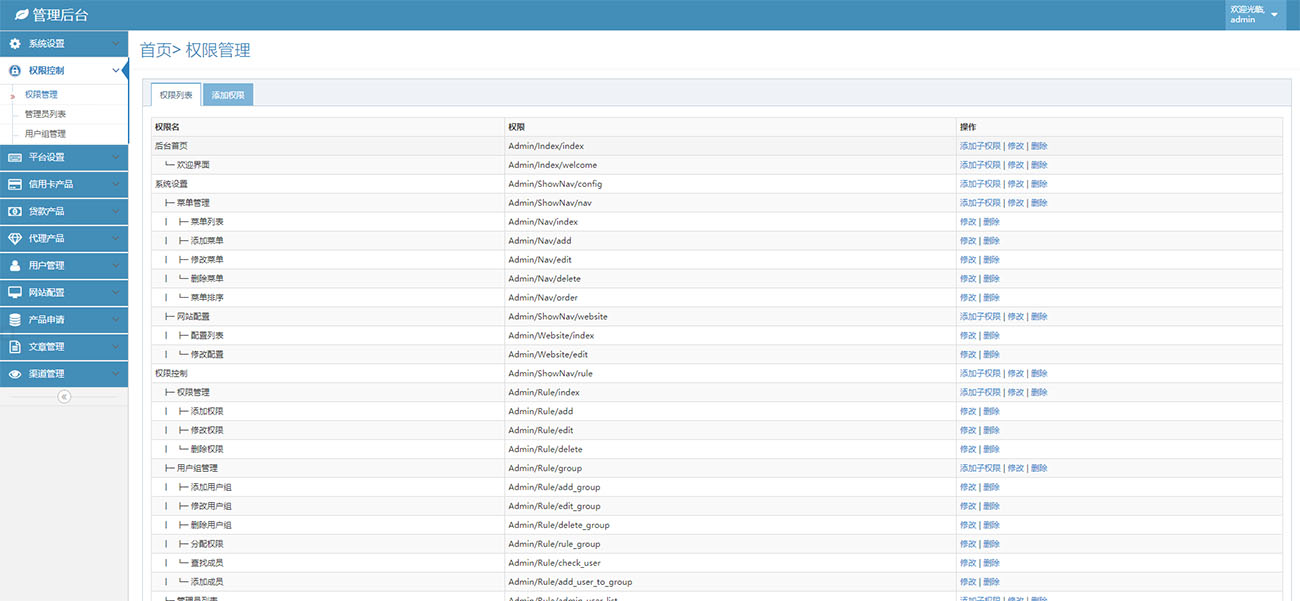
Task: Expand 网站配置 sidebar chevron
Action: click(116, 292)
